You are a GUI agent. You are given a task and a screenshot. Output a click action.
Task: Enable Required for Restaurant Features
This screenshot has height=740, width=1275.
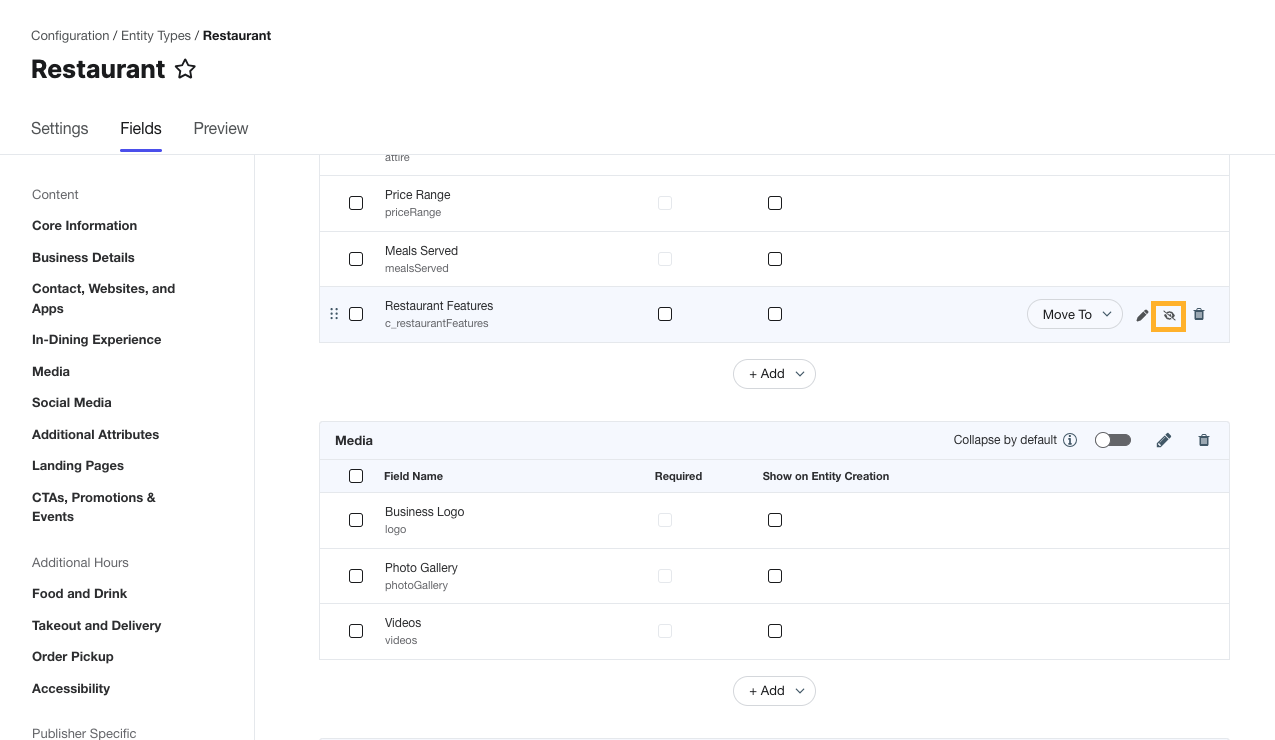tap(665, 314)
